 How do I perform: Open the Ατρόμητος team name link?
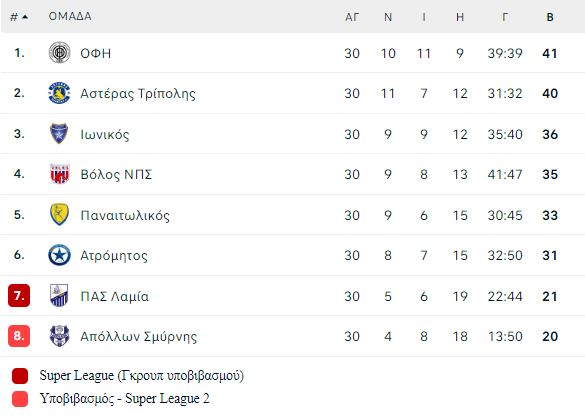(x=114, y=256)
